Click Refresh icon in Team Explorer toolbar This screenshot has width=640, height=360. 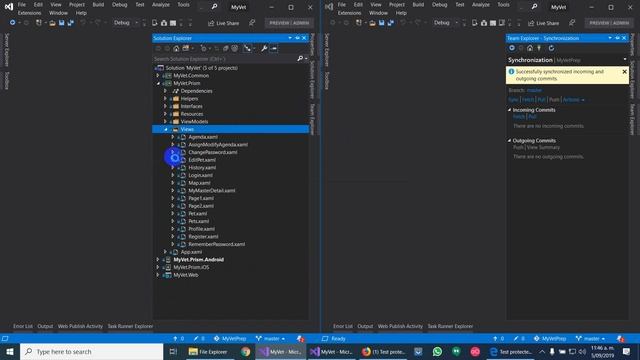click(x=551, y=48)
